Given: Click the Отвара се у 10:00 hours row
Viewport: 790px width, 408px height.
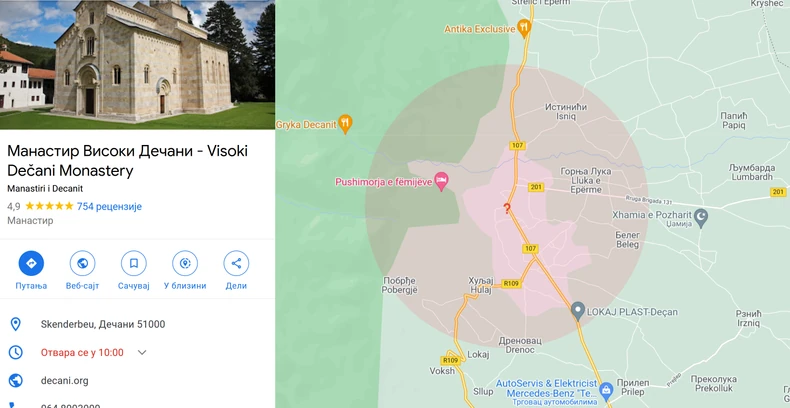Looking at the screenshot, I should [x=137, y=353].
